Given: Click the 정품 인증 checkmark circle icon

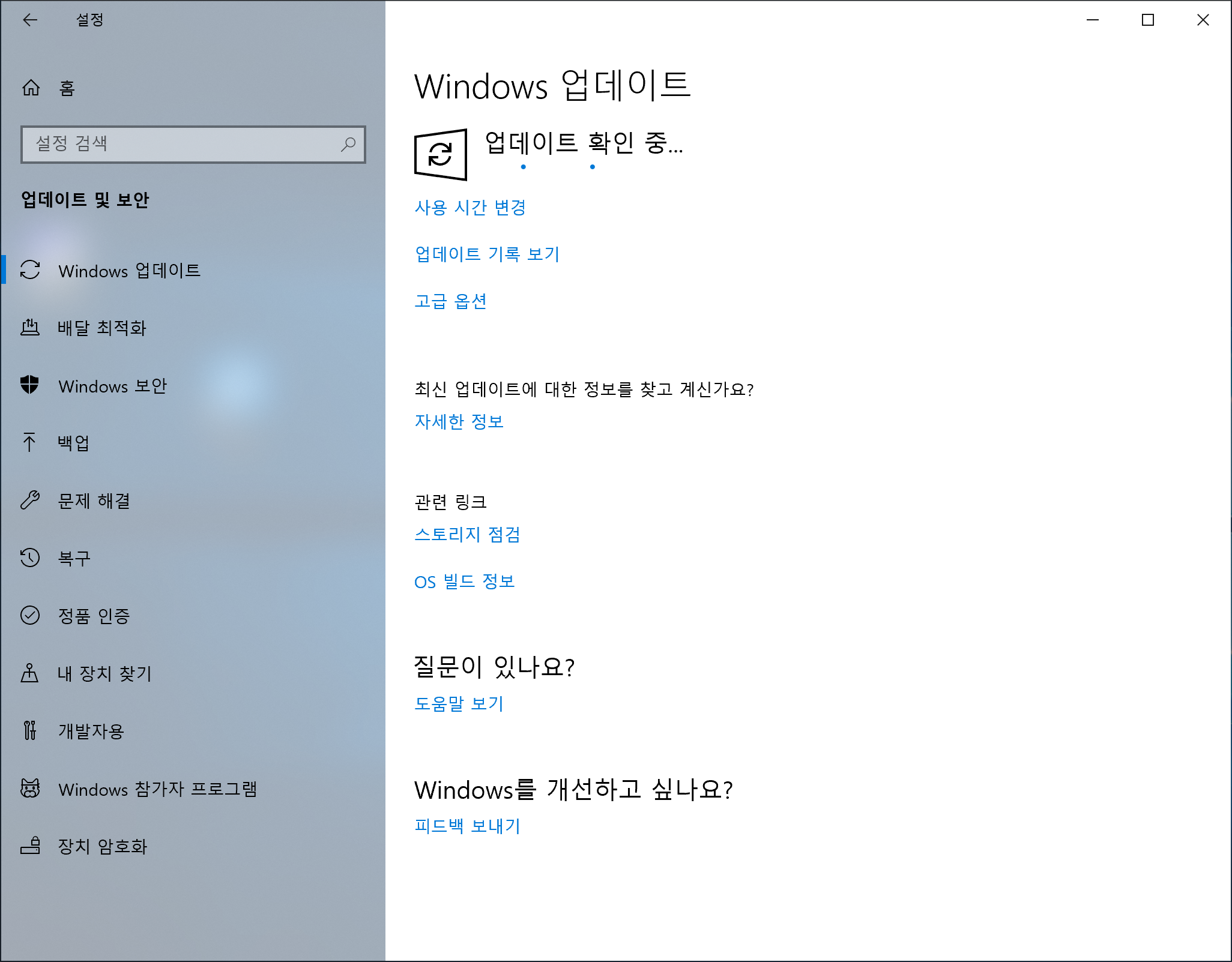Looking at the screenshot, I should tap(30, 615).
